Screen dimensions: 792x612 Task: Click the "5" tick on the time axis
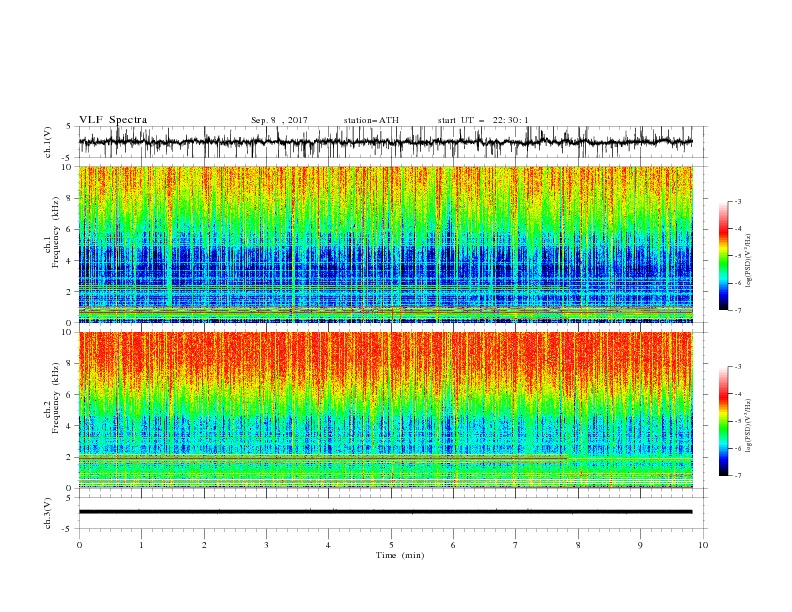[391, 545]
